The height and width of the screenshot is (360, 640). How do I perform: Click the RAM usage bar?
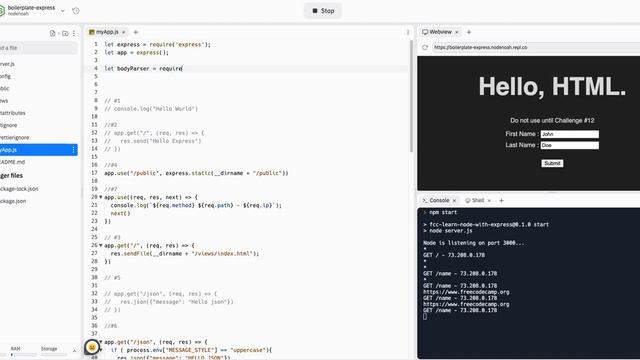pyautogui.click(x=23, y=355)
